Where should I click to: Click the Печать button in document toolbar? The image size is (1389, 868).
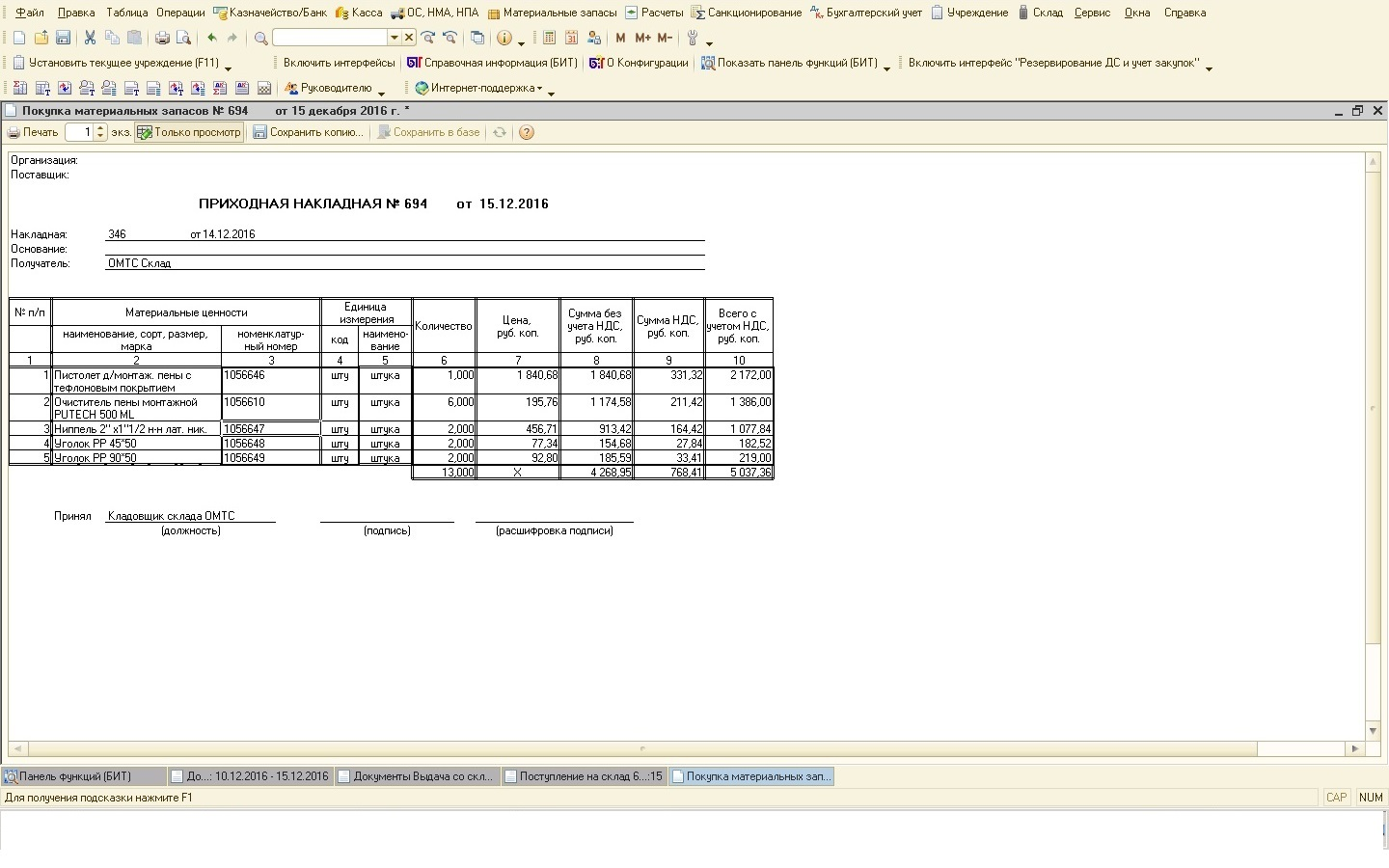pos(34,132)
